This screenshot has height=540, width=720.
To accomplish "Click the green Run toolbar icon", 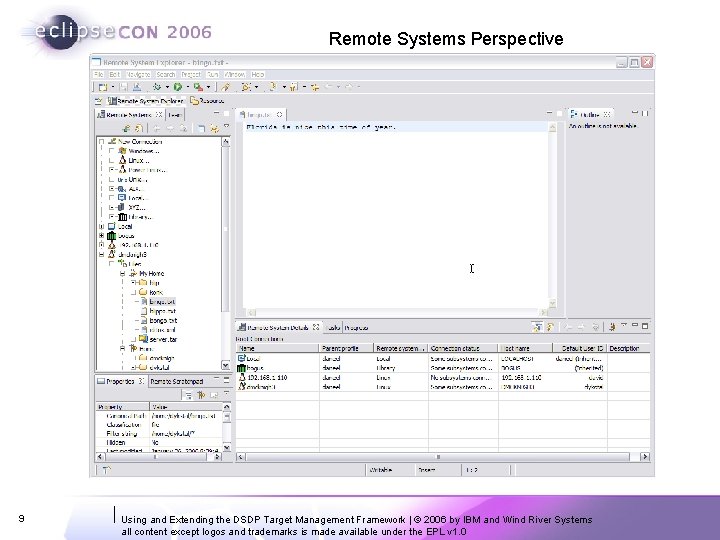I will pos(178,87).
